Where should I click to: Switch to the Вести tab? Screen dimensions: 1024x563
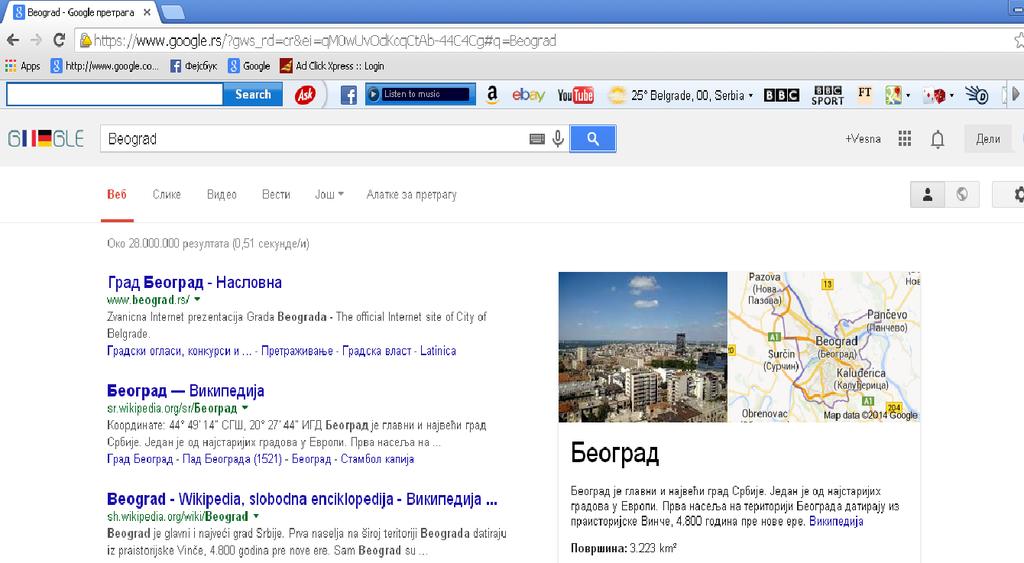276,195
